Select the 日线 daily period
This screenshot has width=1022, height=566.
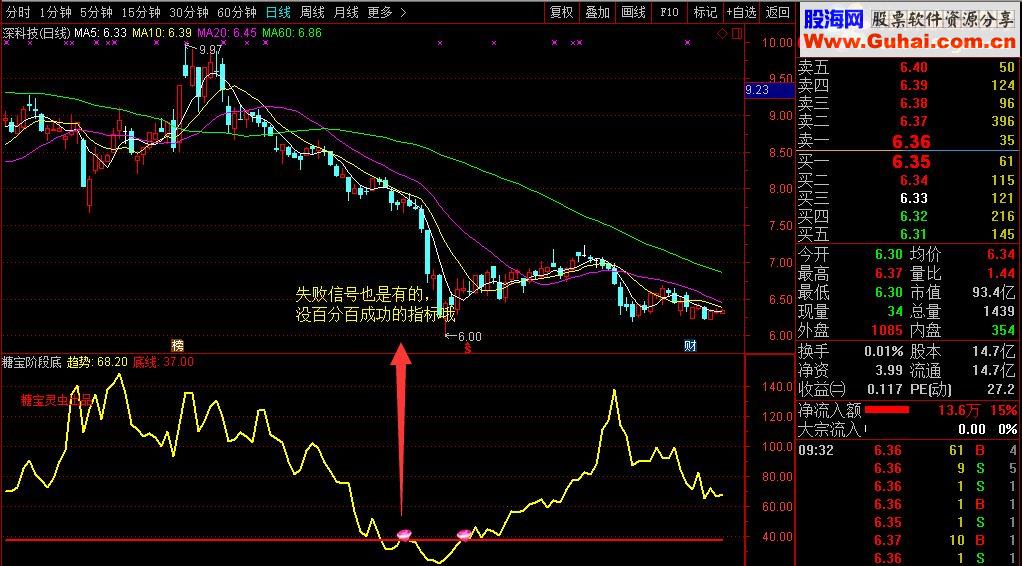coord(279,12)
